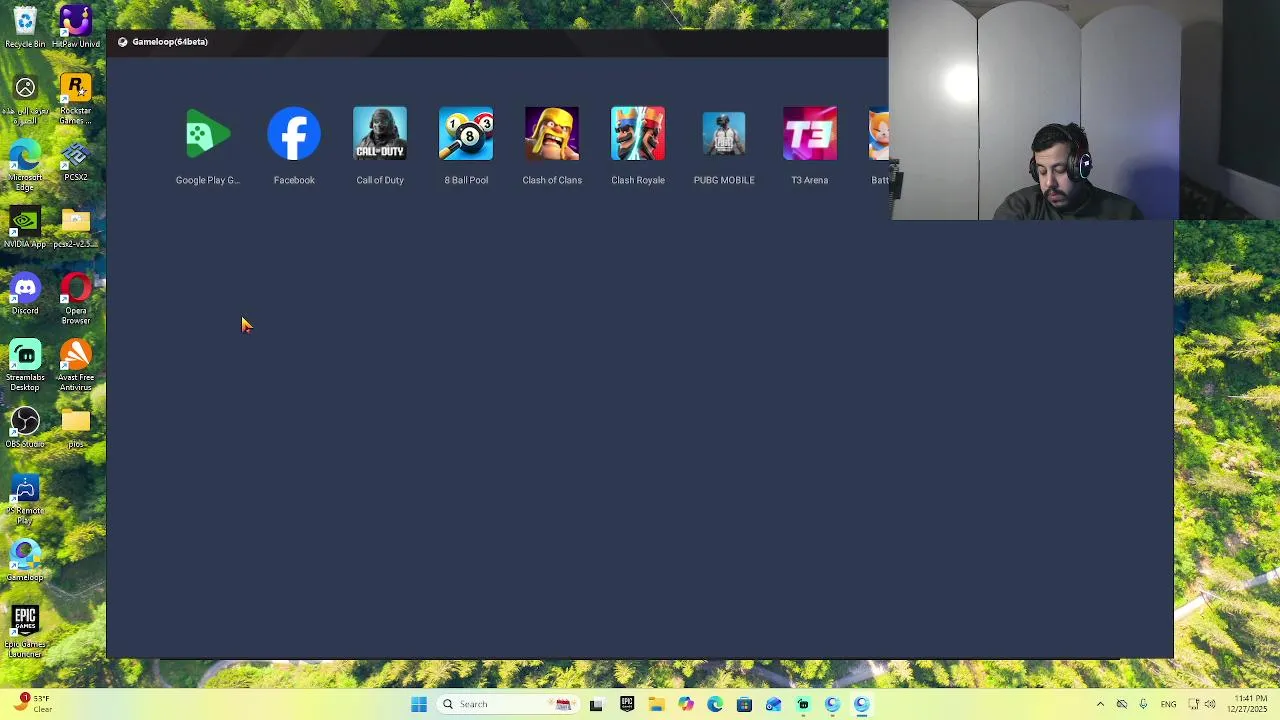Select HitPaw Univd desktop shortcut
This screenshot has height=720, width=1280.
pyautogui.click(x=76, y=27)
